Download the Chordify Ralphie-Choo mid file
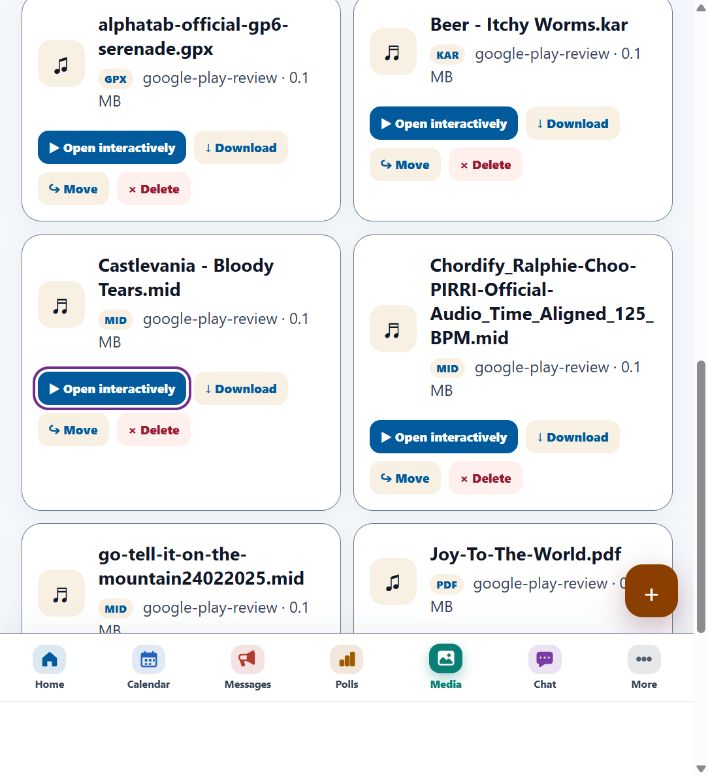The height and width of the screenshot is (776, 708). click(572, 437)
